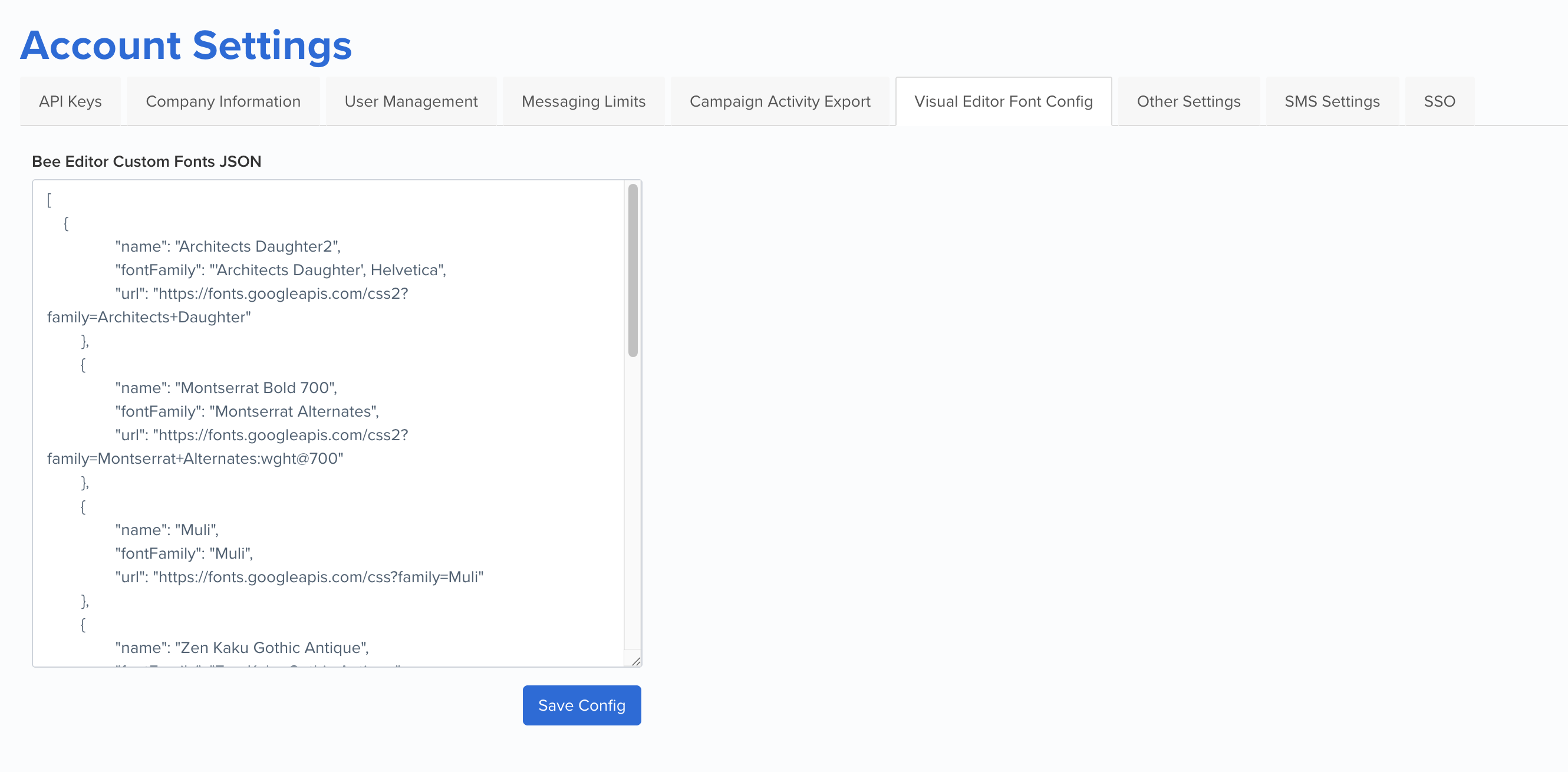Click the resize handle of the JSON editor

(637, 662)
